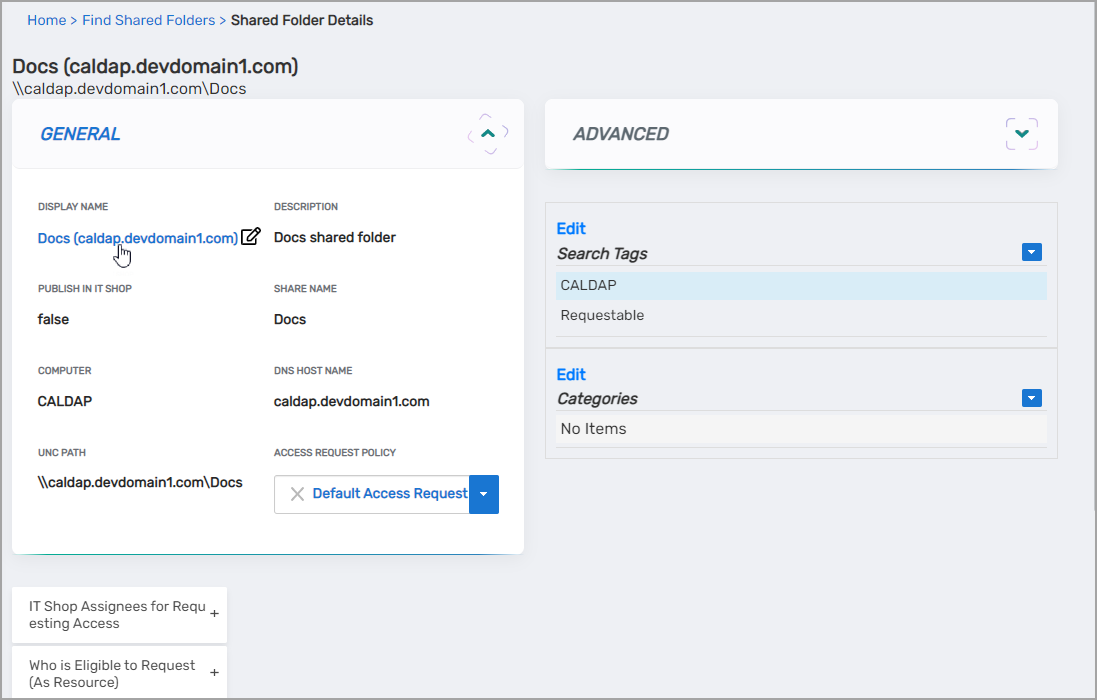This screenshot has width=1097, height=700.
Task: Click Edit link above Search Tags
Action: (571, 229)
